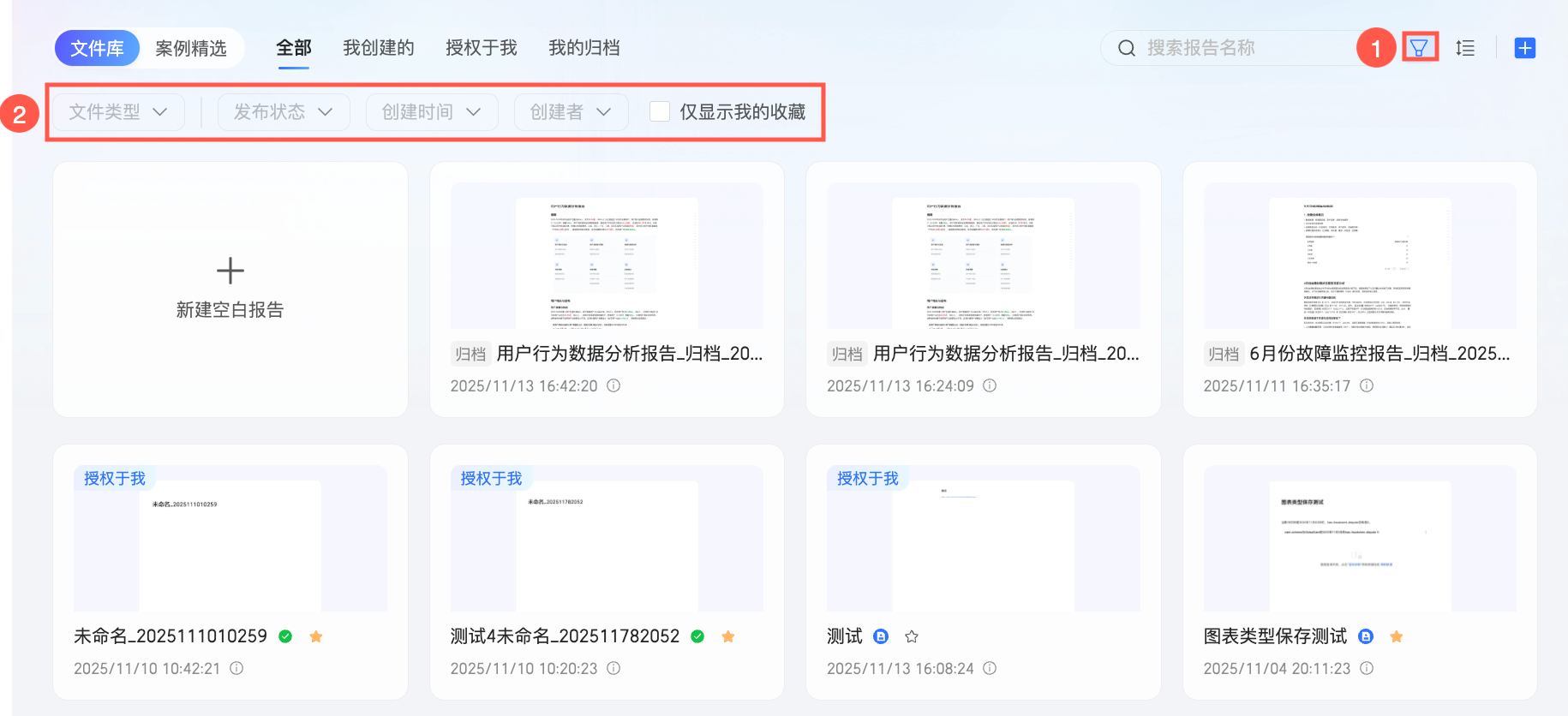The image size is (1568, 716).
Task: Show info icon for 图表类型保存测试
Action: 1367,668
